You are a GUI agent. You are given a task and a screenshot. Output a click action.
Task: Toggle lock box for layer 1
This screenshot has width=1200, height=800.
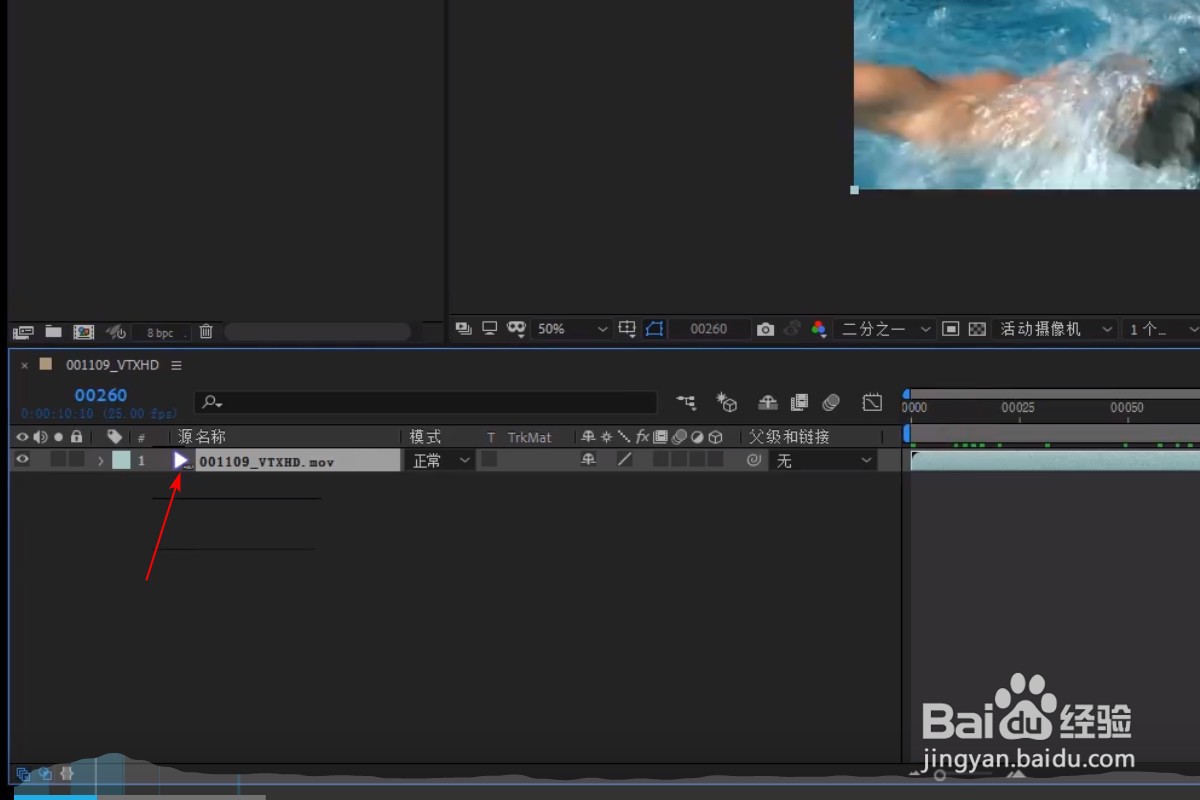pyautogui.click(x=76, y=460)
